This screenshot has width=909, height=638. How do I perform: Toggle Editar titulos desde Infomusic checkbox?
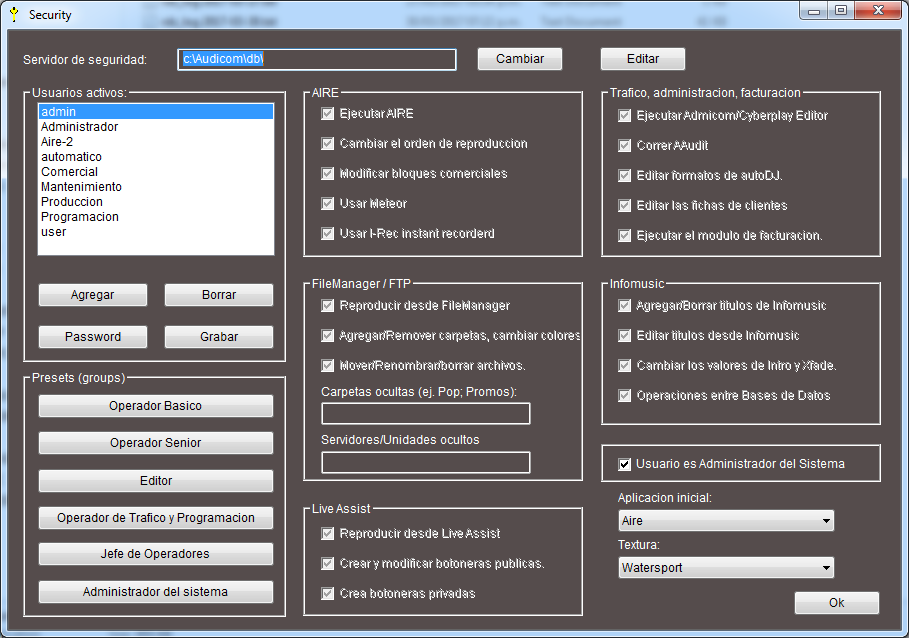(624, 336)
